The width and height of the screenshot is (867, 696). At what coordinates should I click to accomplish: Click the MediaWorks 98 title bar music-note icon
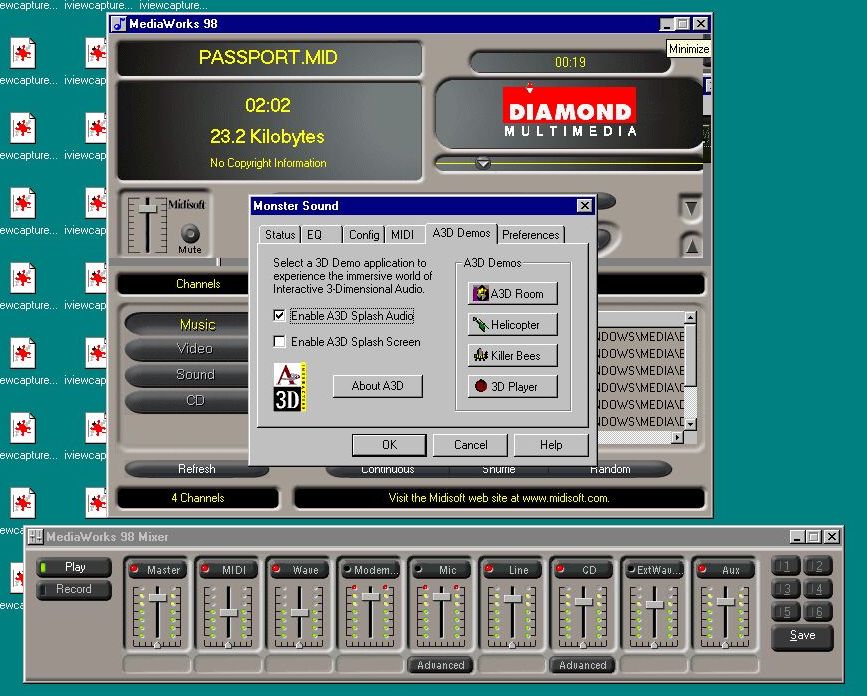click(x=118, y=24)
